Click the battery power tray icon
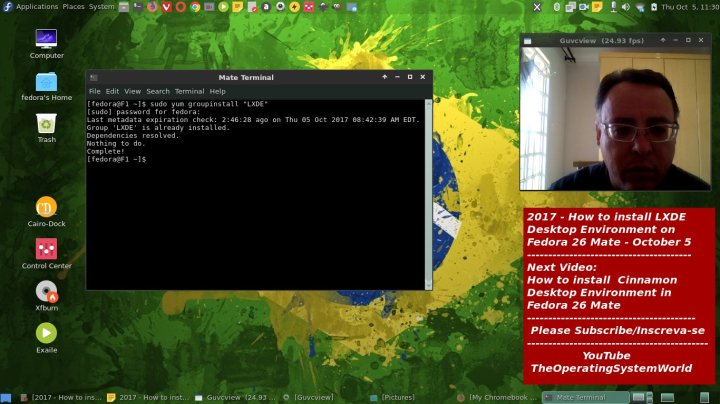This screenshot has width=720, height=404. point(653,7)
